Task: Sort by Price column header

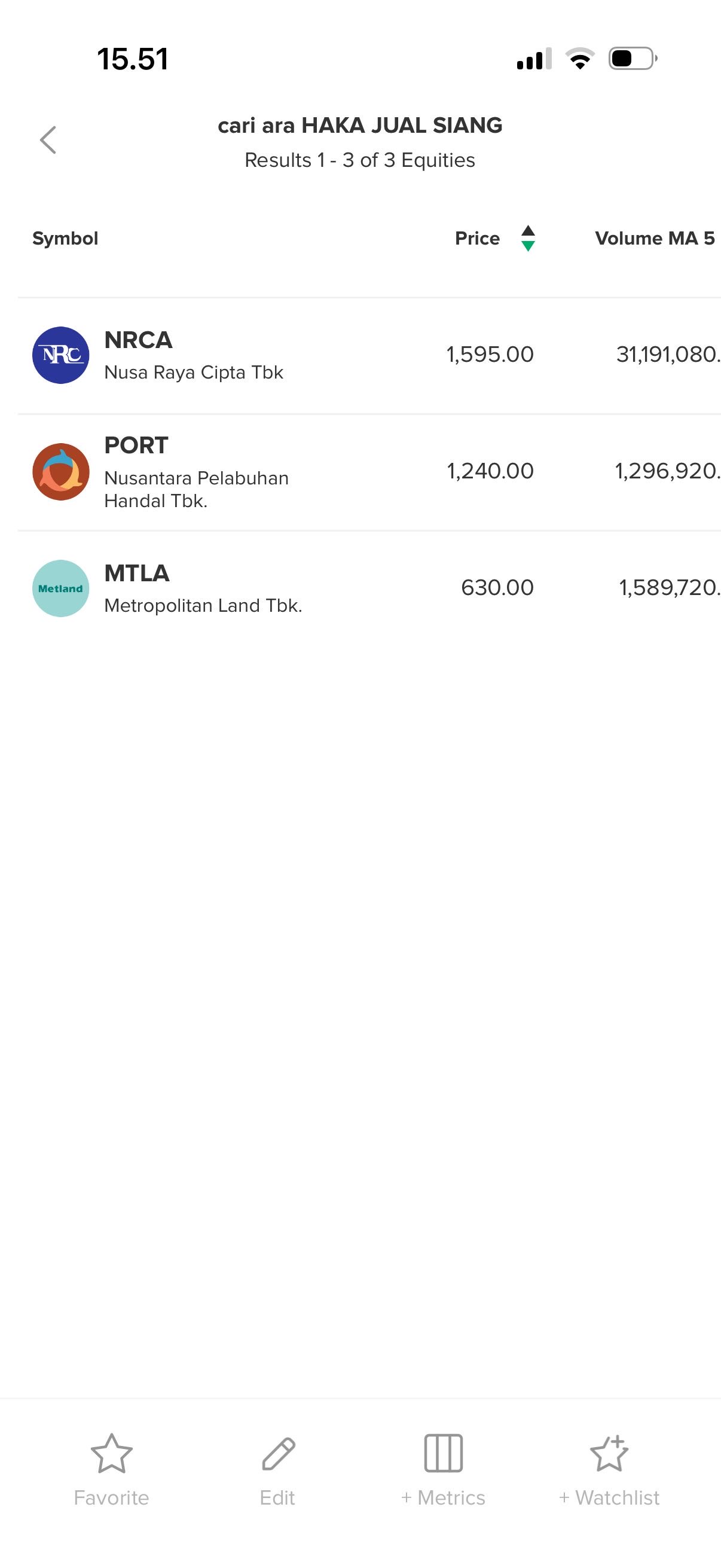Action: point(477,238)
